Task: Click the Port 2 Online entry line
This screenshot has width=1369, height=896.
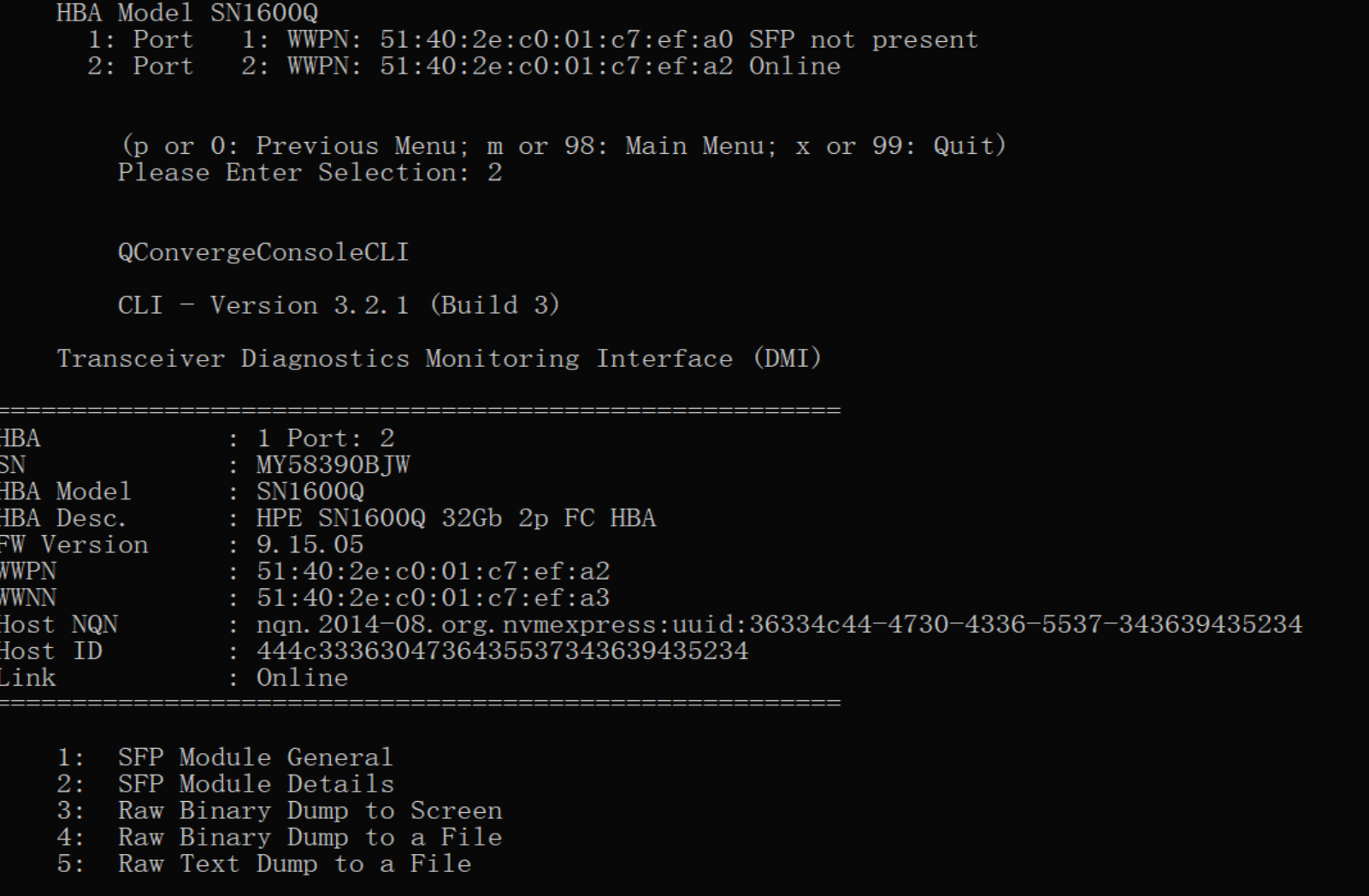Action: click(x=464, y=67)
